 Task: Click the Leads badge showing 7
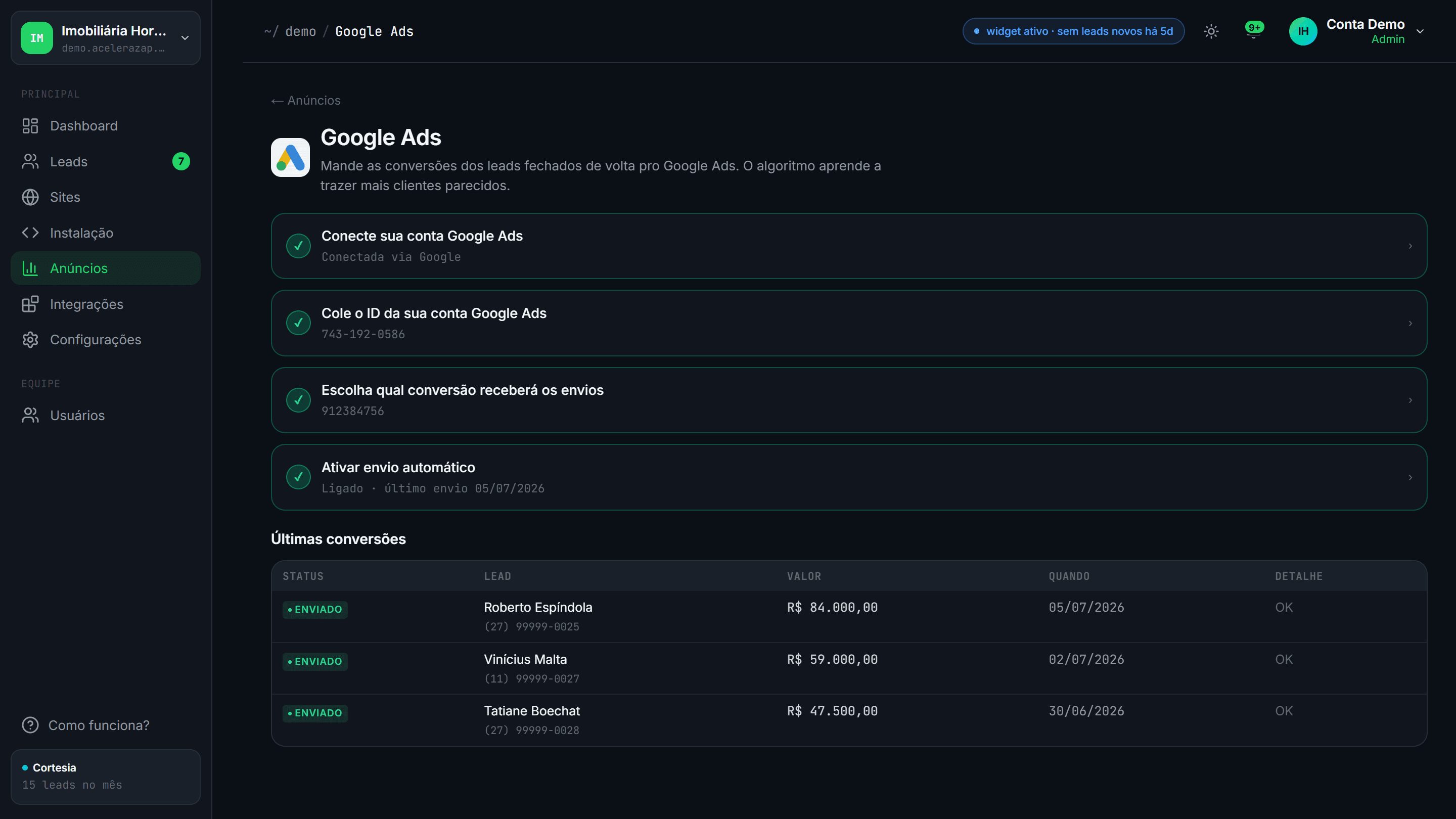click(x=181, y=162)
